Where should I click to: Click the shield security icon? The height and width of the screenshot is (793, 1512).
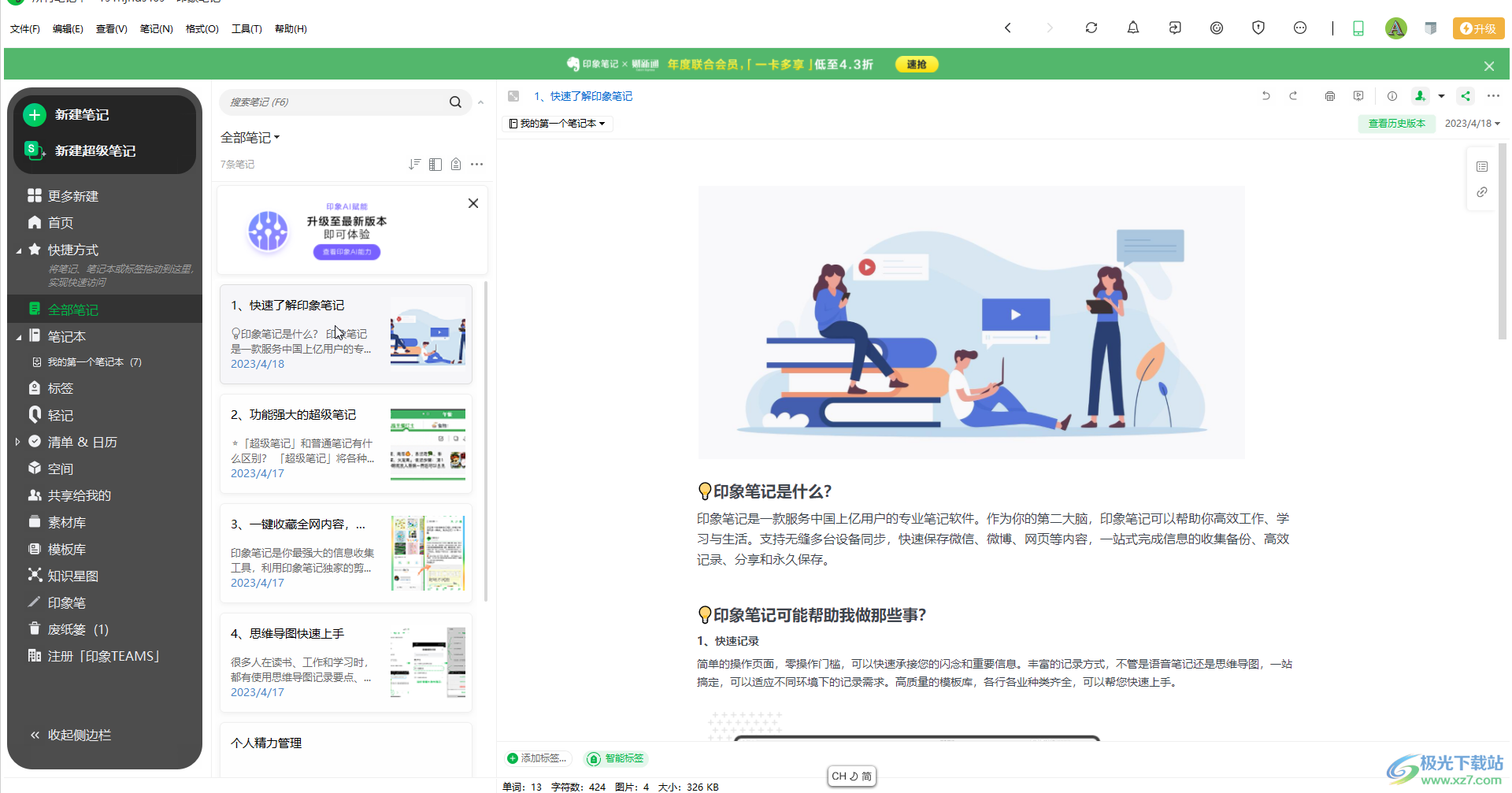pyautogui.click(x=1258, y=28)
